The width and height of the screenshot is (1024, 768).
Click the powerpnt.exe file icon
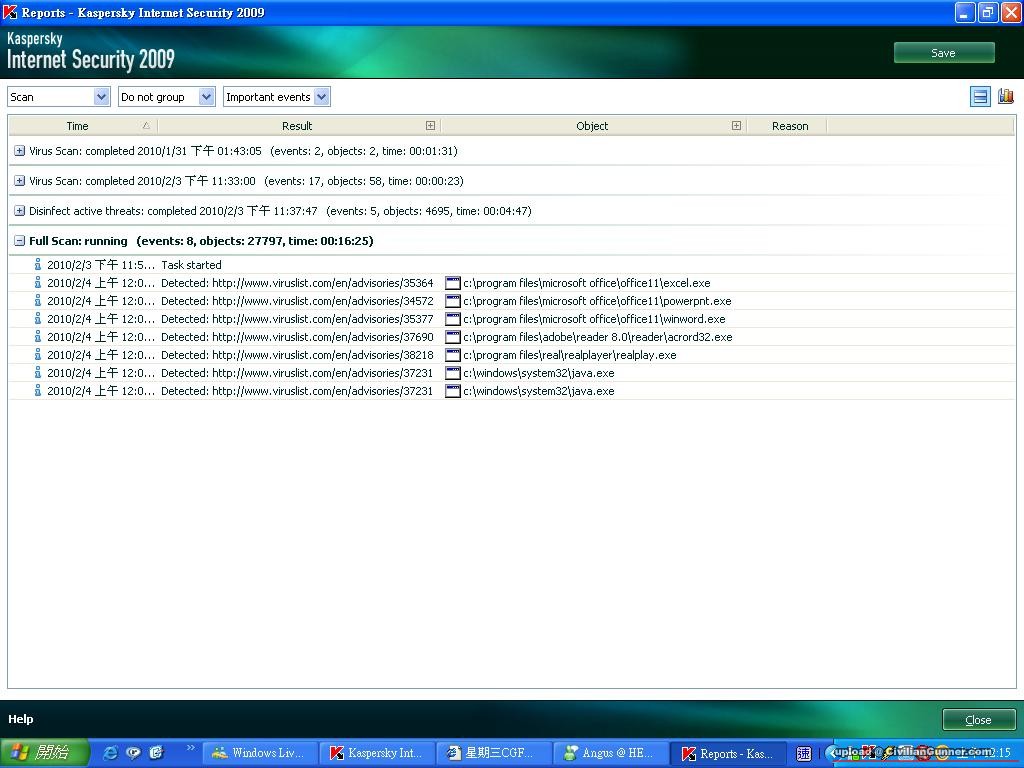pyautogui.click(x=452, y=301)
